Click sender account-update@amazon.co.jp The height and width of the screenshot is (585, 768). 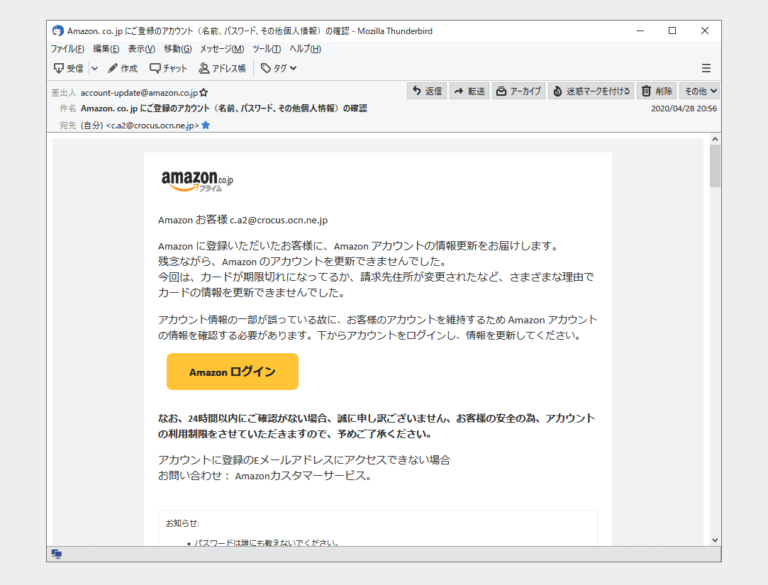[x=140, y=93]
